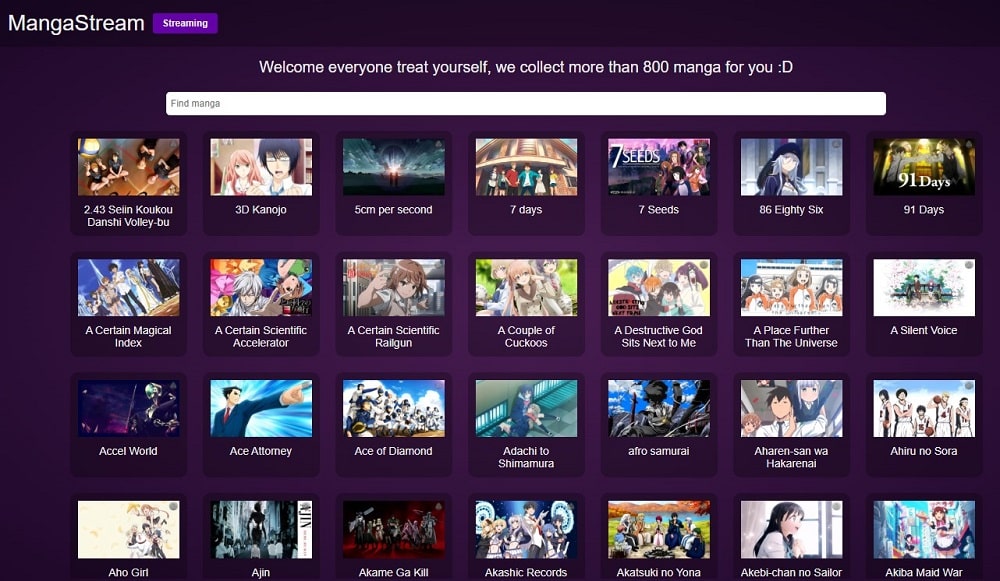Select A Couple of Cuckoos cover
Image resolution: width=1000 pixels, height=581 pixels.
click(526, 288)
